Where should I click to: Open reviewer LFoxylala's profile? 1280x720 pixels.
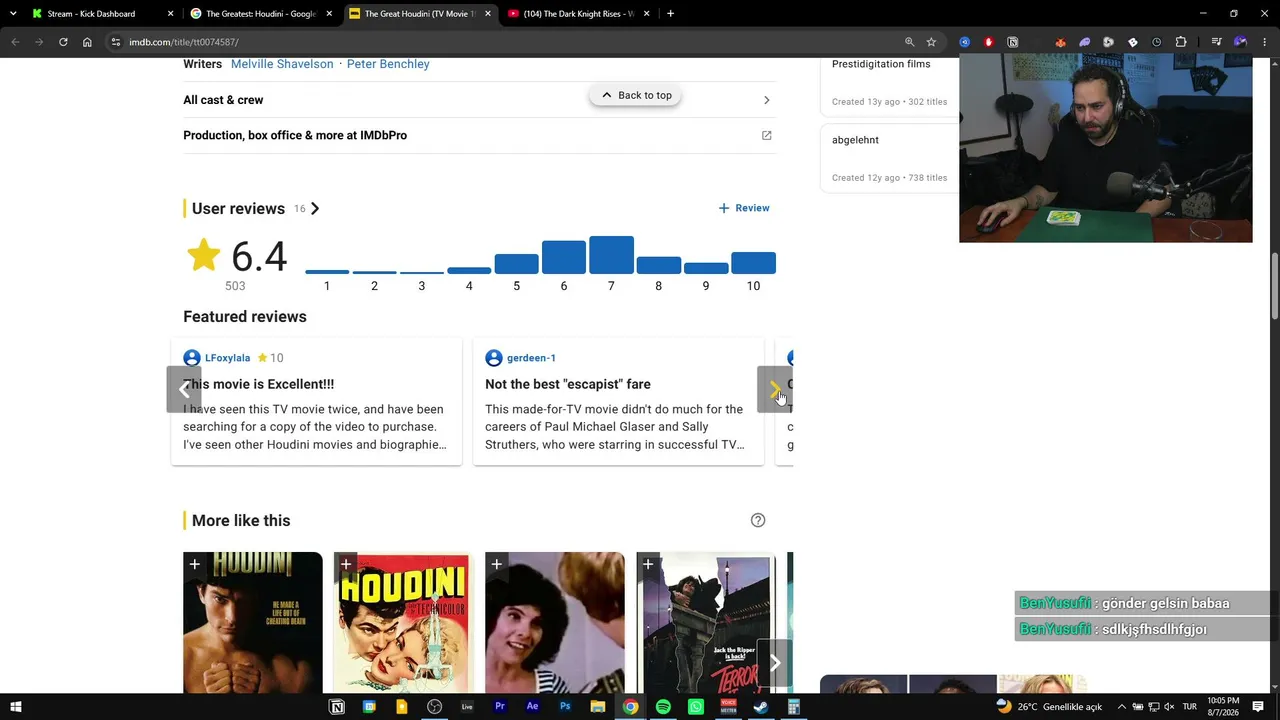227,358
